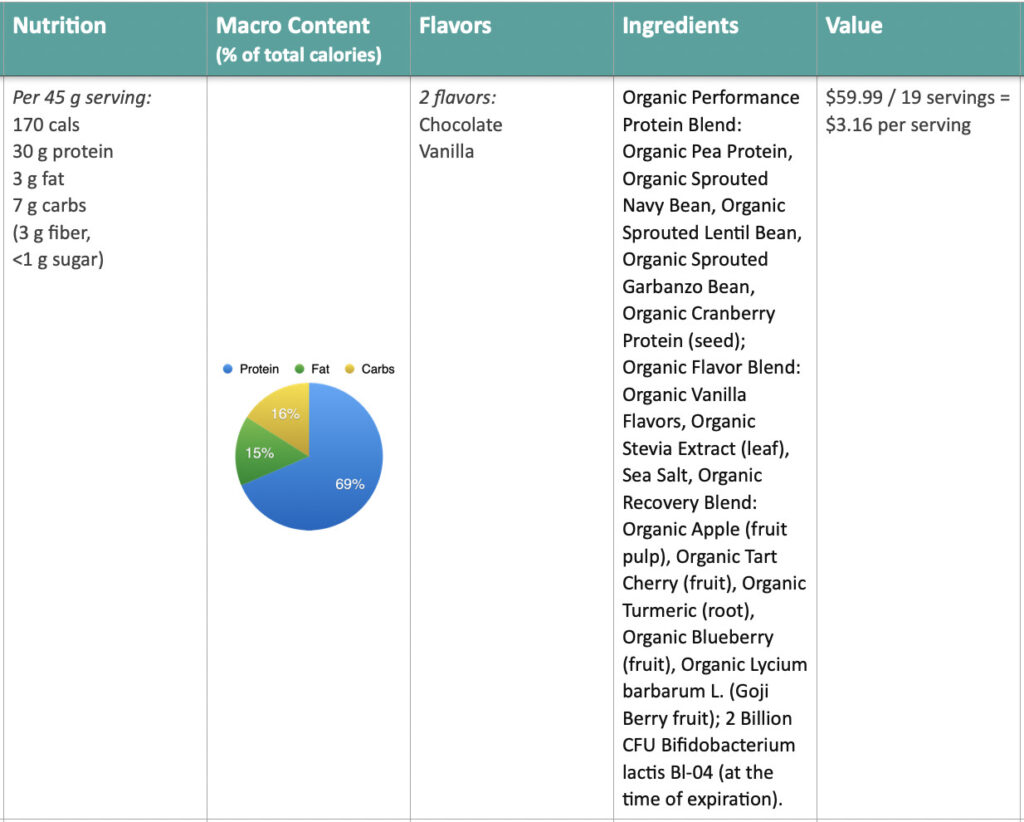The height and width of the screenshot is (822, 1024).
Task: Click the $3.16 per serving text
Action: [898, 125]
